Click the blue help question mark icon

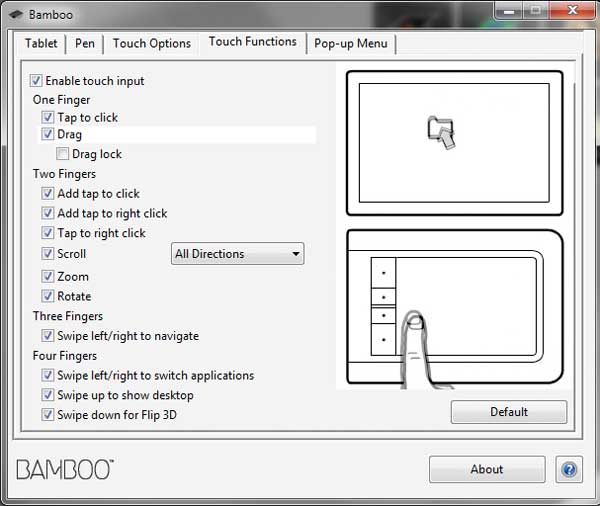coord(569,469)
